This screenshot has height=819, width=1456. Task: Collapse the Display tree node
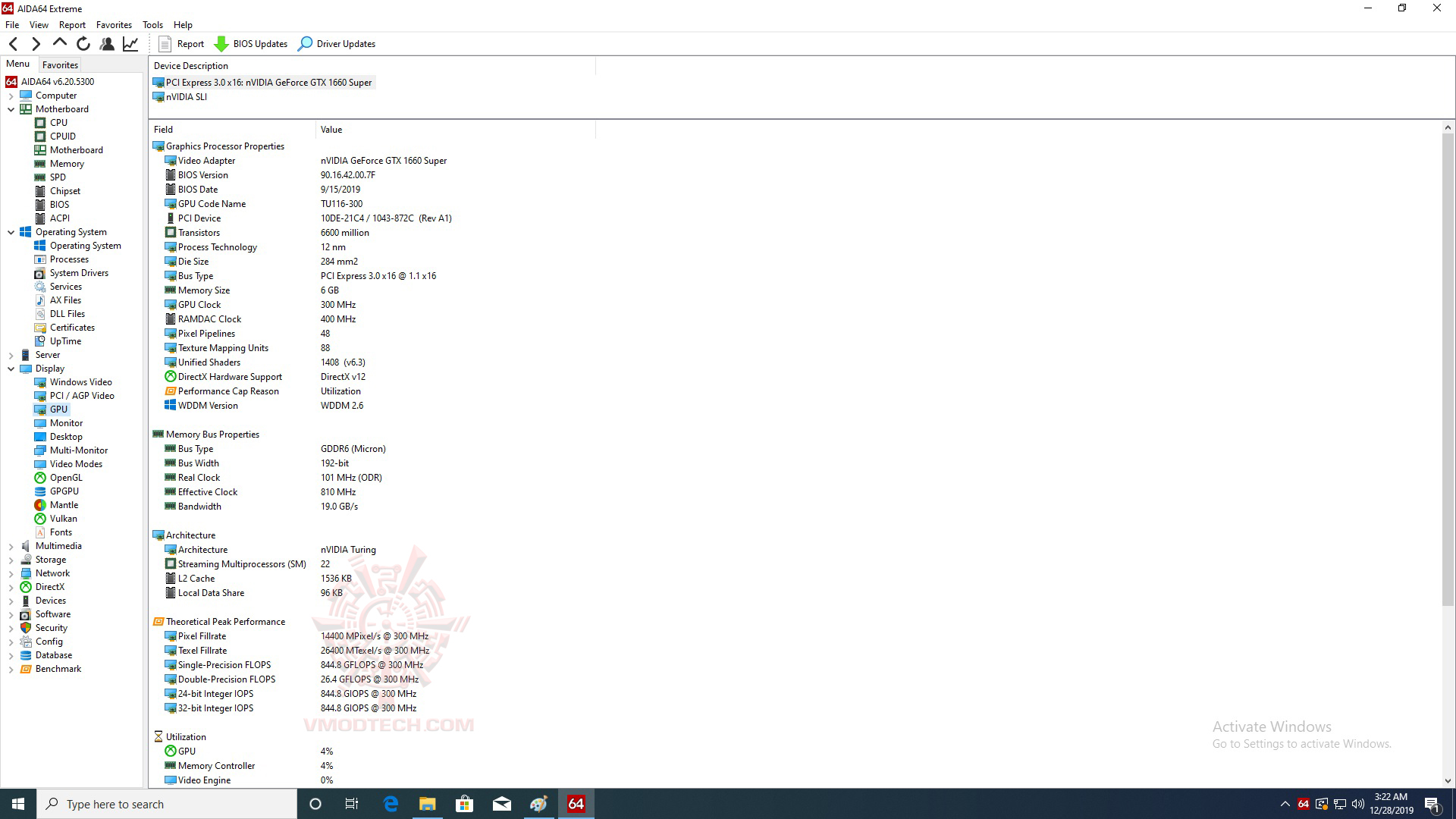click(x=11, y=369)
